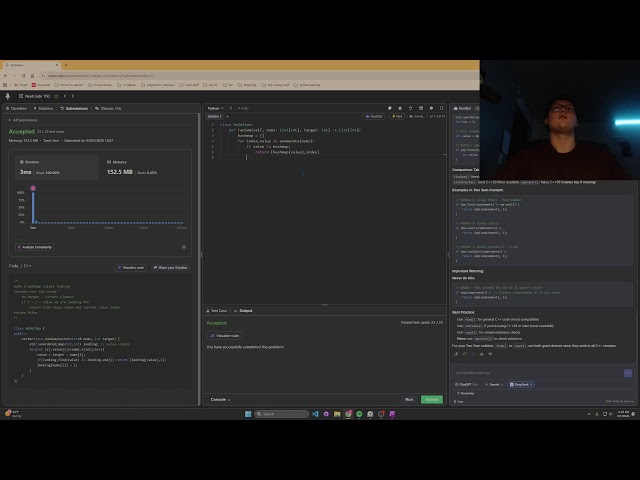Go to the next problem arrow
This screenshot has width=640, height=480.
pyautogui.click(x=73, y=96)
